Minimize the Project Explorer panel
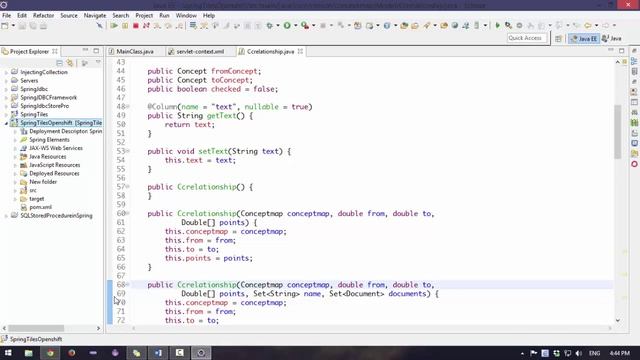 tap(85, 50)
